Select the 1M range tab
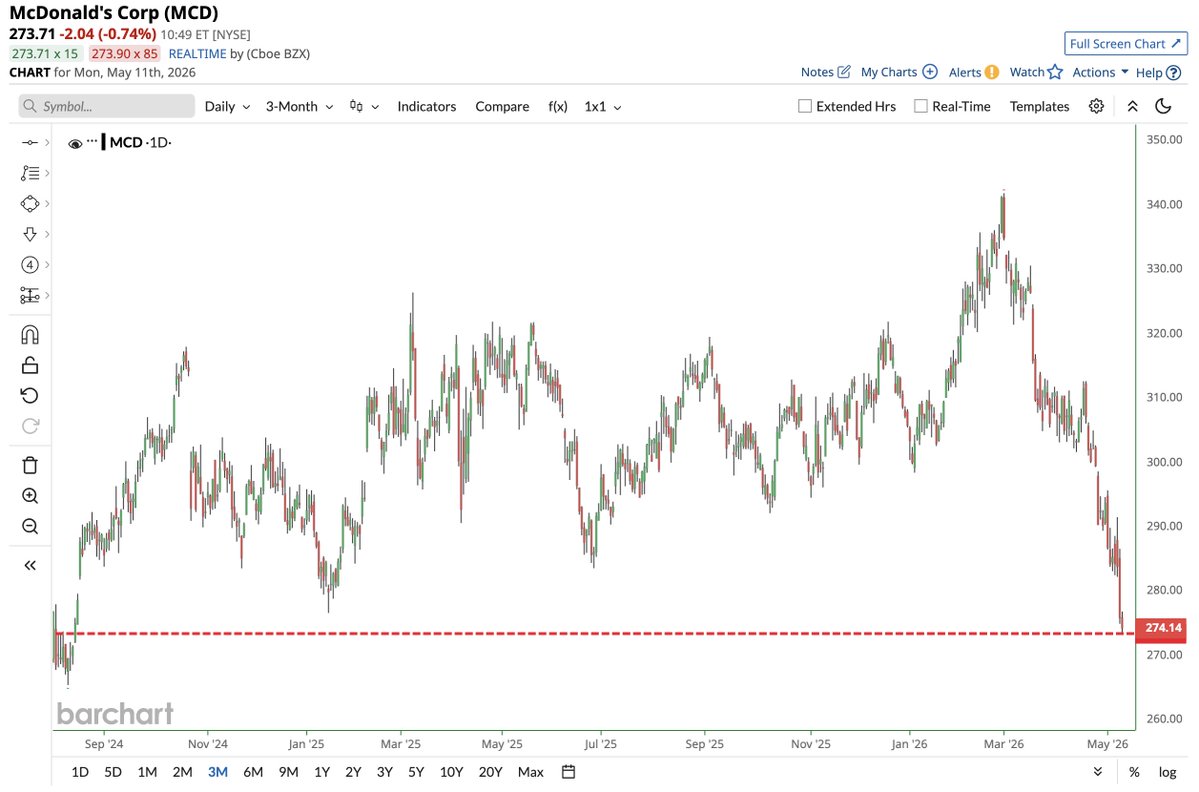The height and width of the screenshot is (792, 1199). point(148,772)
